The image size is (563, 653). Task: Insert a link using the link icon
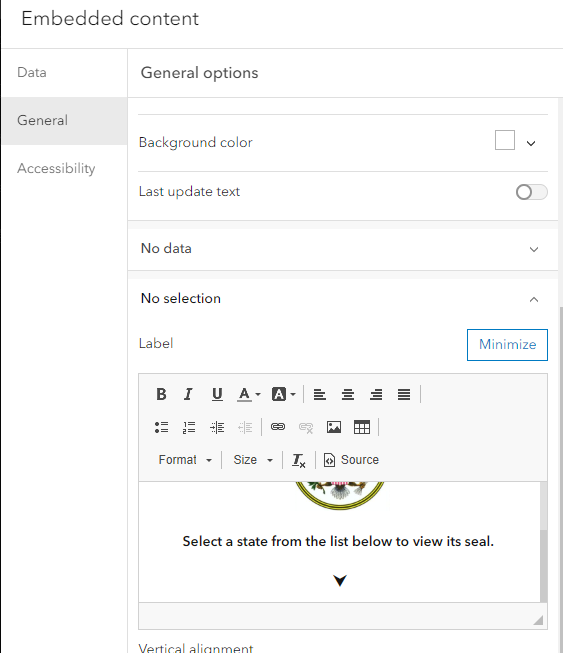pos(278,427)
